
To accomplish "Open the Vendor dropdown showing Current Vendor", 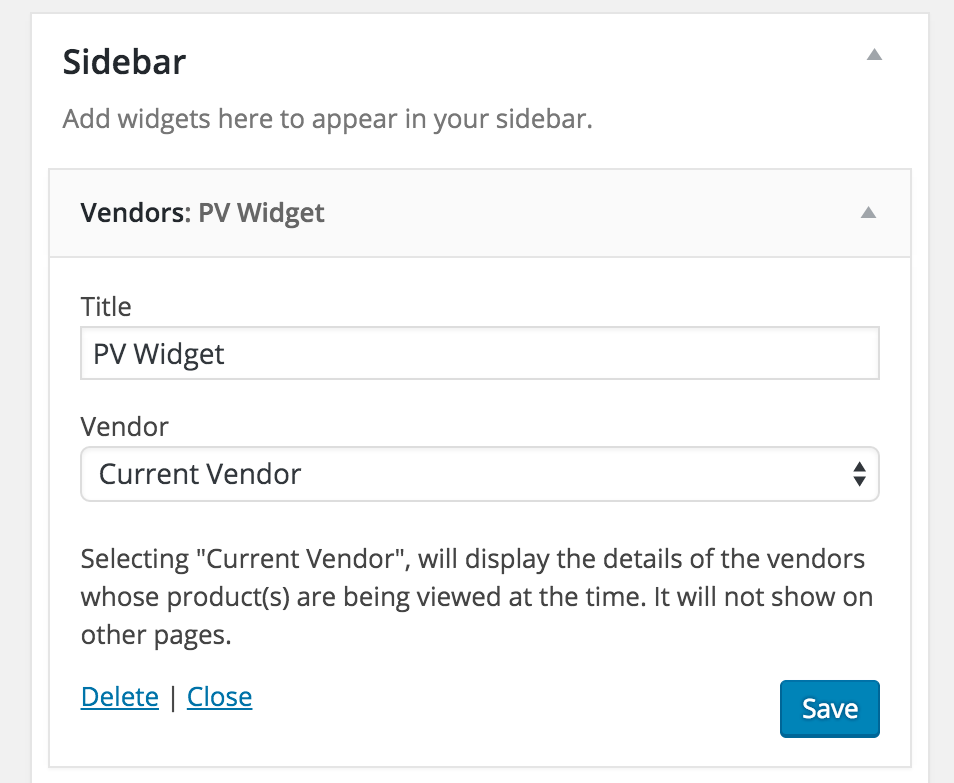I will click(478, 474).
